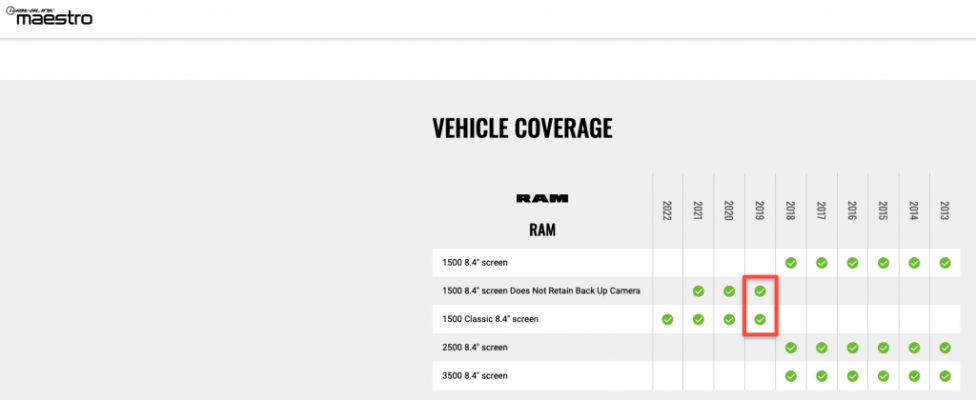The width and height of the screenshot is (976, 400).
Task: Click 2018 checkmark for 3500 8.4" screen
Action: point(791,376)
